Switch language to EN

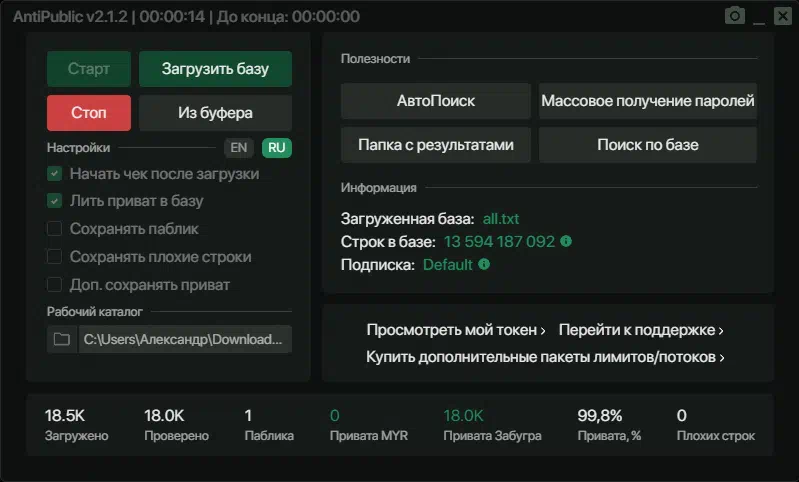pos(238,148)
